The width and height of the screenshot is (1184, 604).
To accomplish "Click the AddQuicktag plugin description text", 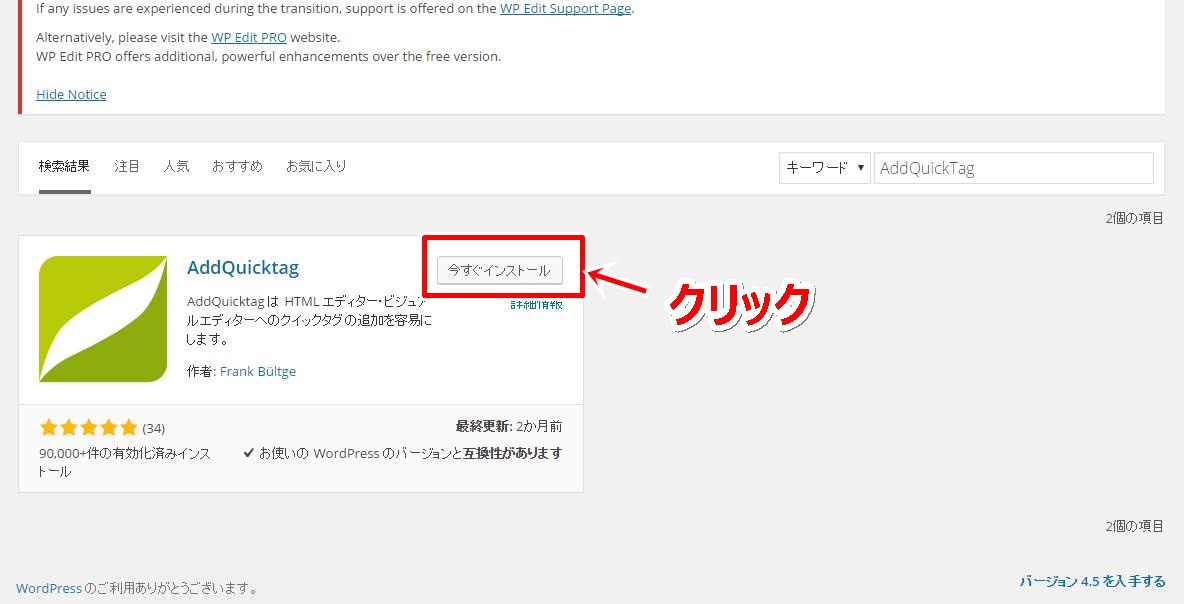I will point(310,320).
